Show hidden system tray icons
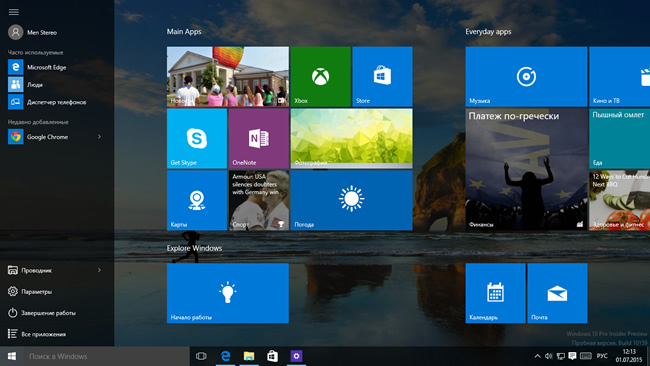 (537, 356)
